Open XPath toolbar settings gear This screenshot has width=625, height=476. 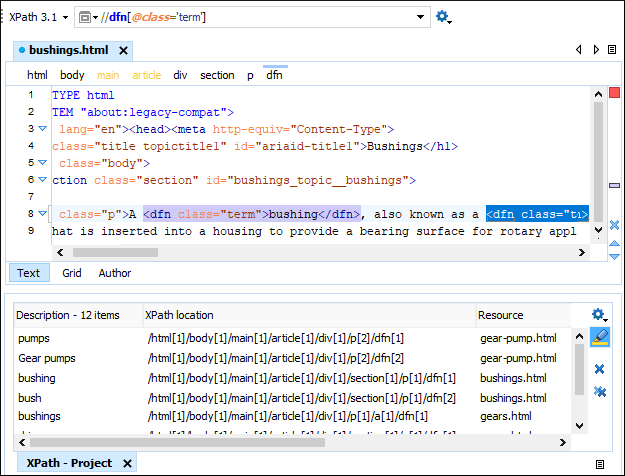tap(443, 18)
